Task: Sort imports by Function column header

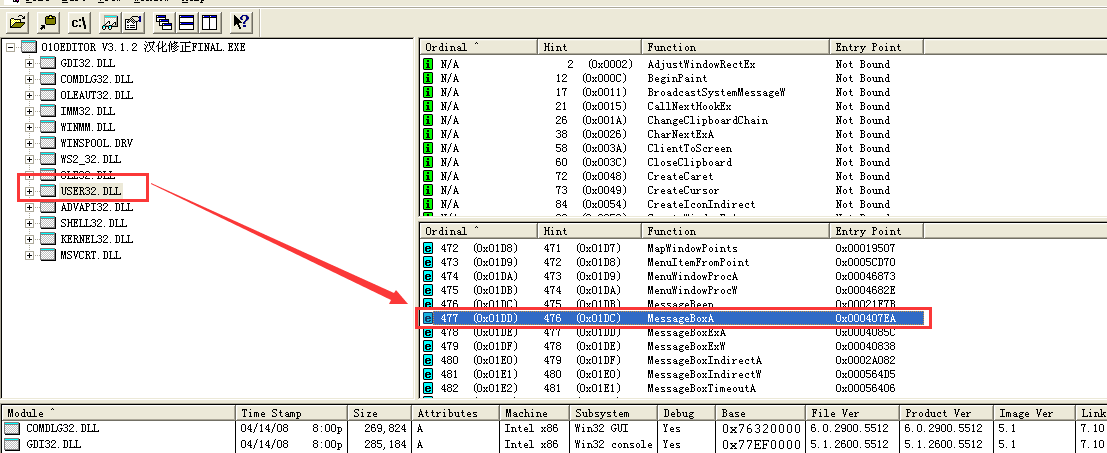Action: (735, 47)
